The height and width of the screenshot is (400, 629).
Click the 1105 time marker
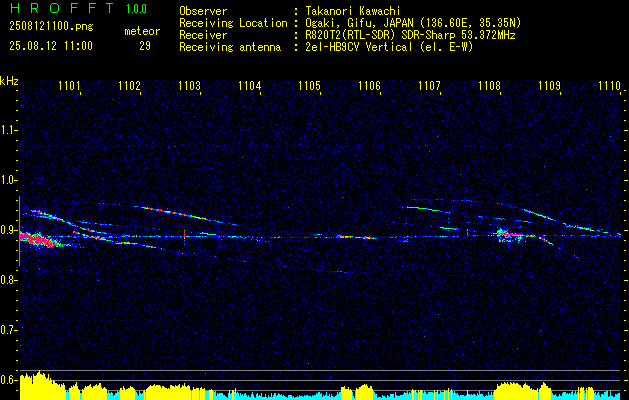click(310, 86)
